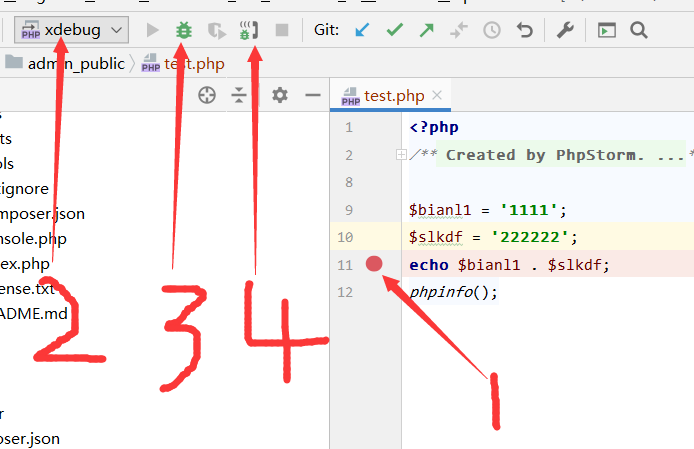Click the Git Rollback undo arrow

[x=524, y=30]
